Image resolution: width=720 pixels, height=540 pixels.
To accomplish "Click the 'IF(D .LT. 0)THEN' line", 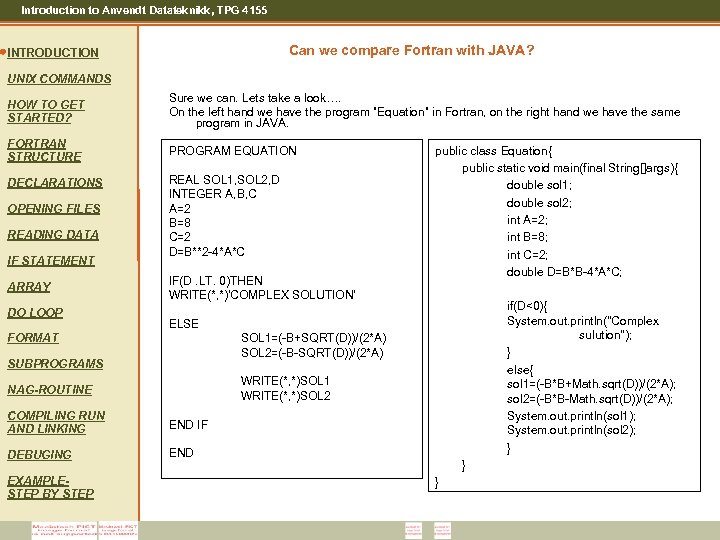I will coord(216,281).
